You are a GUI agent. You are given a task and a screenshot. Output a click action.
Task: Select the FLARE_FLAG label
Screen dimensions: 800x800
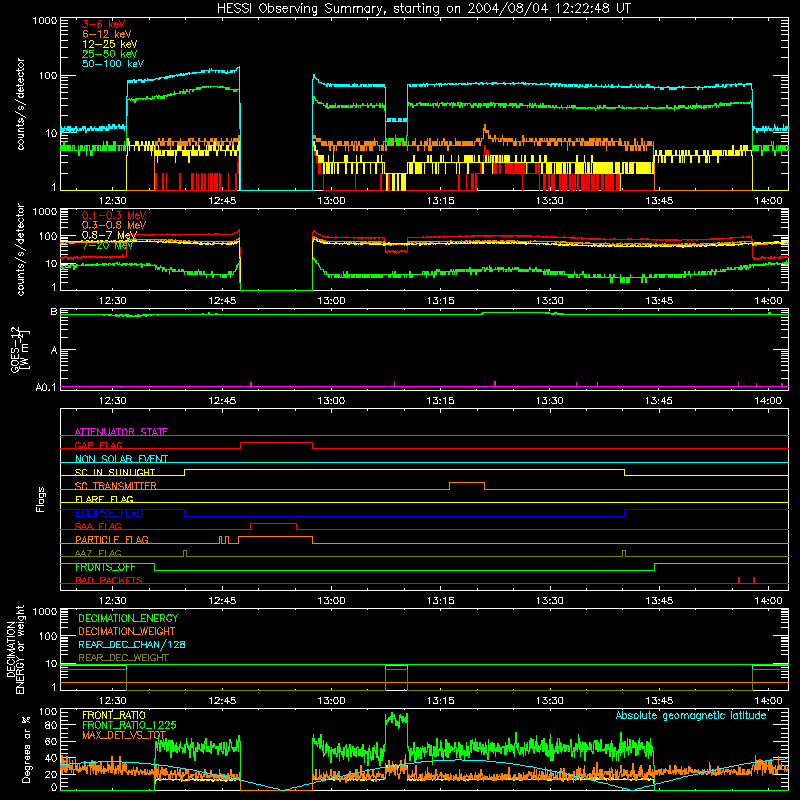click(x=104, y=499)
